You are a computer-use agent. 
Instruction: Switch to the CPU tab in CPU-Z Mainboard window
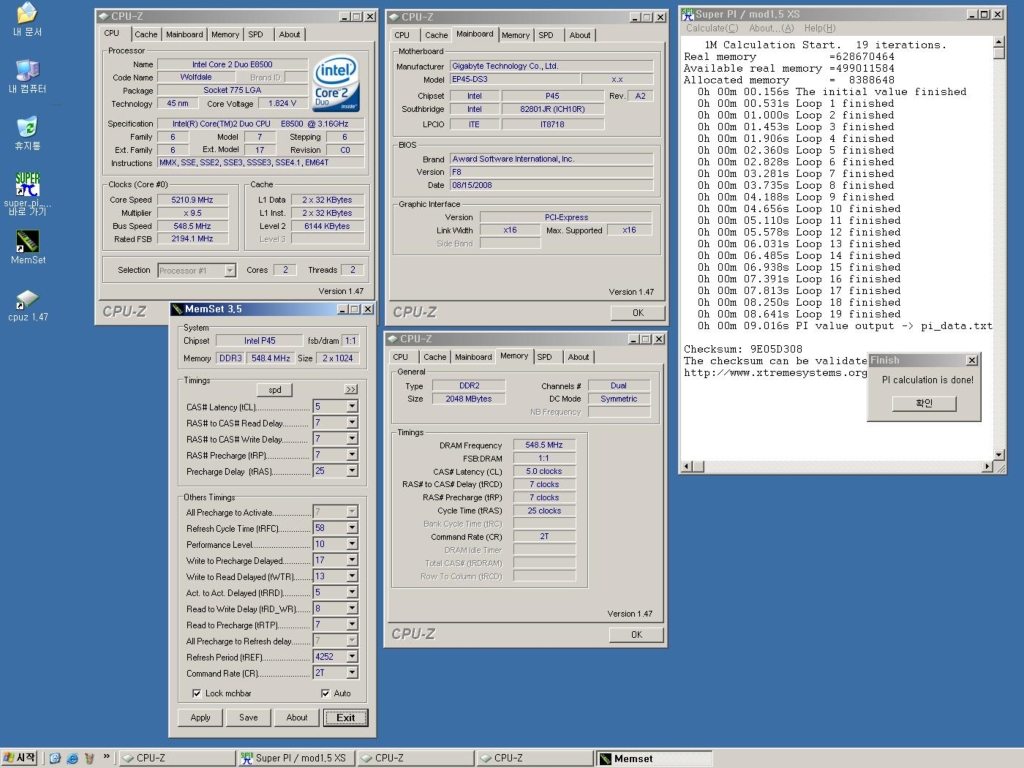click(402, 35)
